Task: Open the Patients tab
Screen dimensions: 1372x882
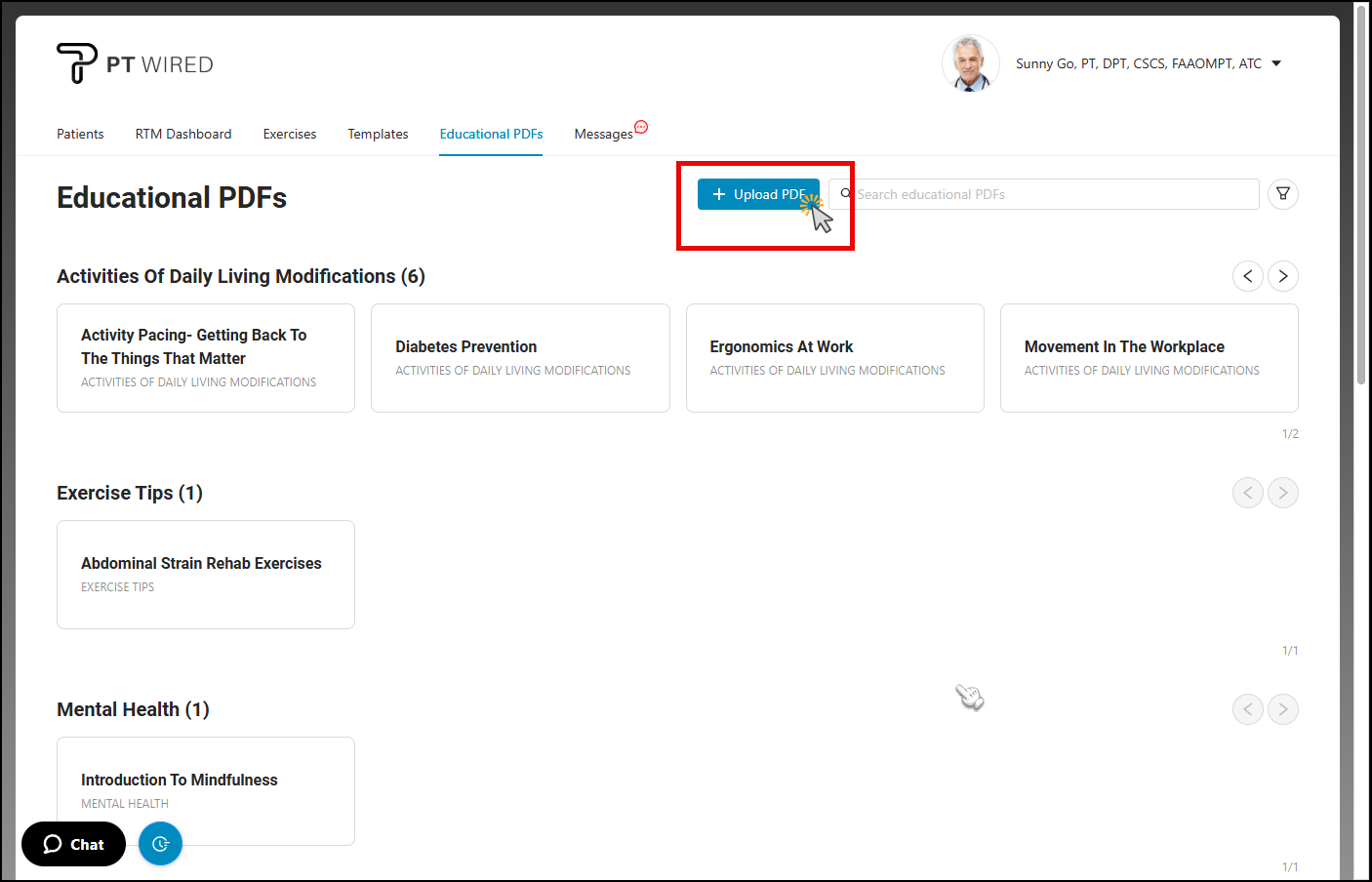Action: [80, 134]
